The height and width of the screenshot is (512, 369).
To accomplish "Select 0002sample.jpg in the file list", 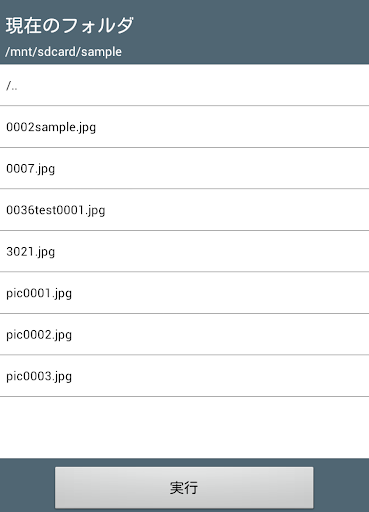I will [x=184, y=127].
